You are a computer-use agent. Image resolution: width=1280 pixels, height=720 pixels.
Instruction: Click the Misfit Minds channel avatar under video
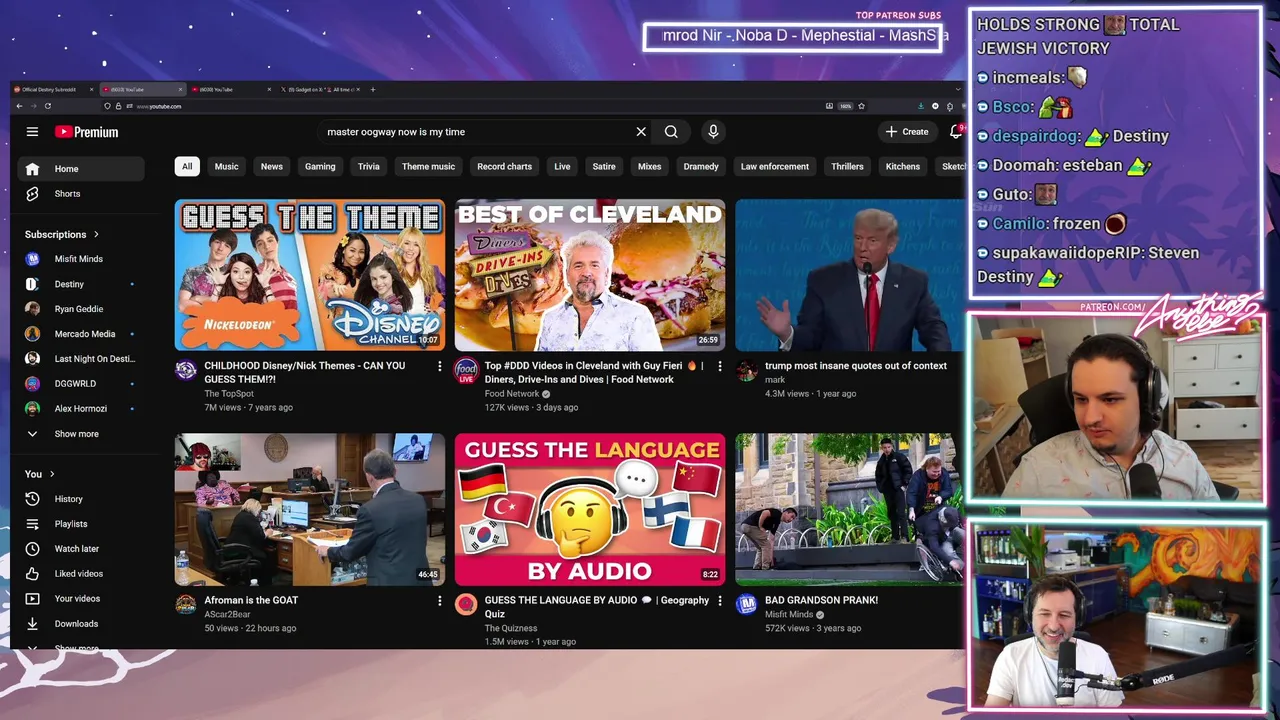[746, 604]
